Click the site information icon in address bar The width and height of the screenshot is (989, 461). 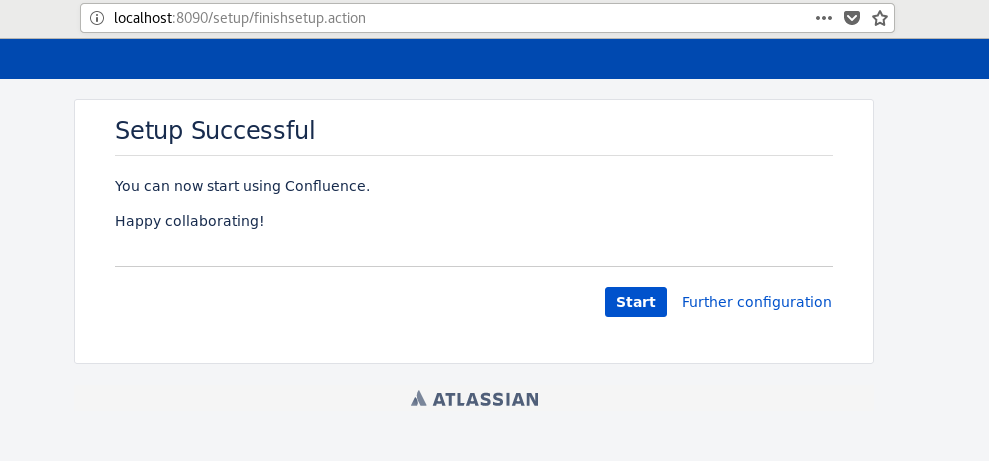[x=96, y=18]
